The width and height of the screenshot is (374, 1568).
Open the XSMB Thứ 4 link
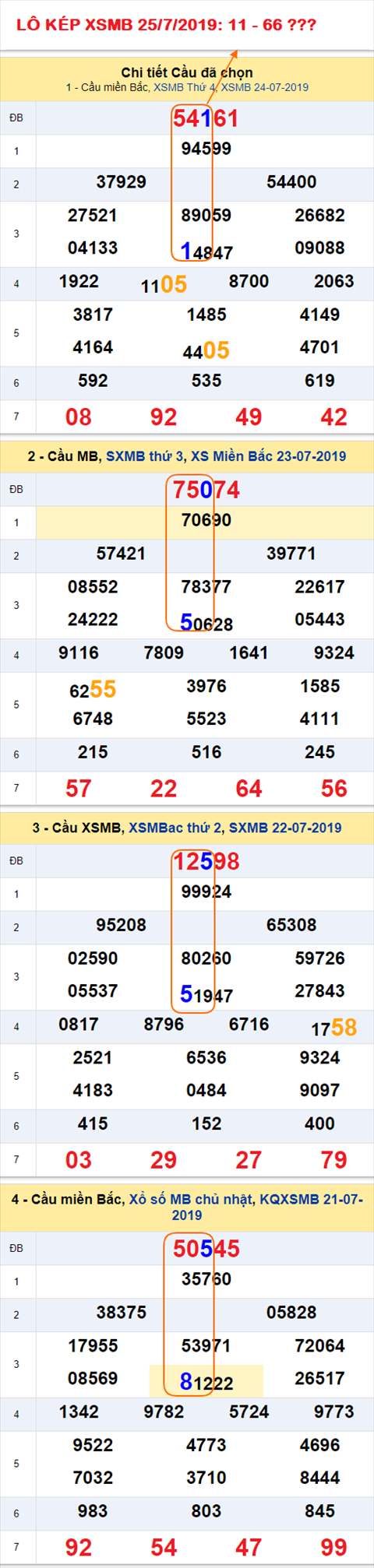click(x=185, y=87)
